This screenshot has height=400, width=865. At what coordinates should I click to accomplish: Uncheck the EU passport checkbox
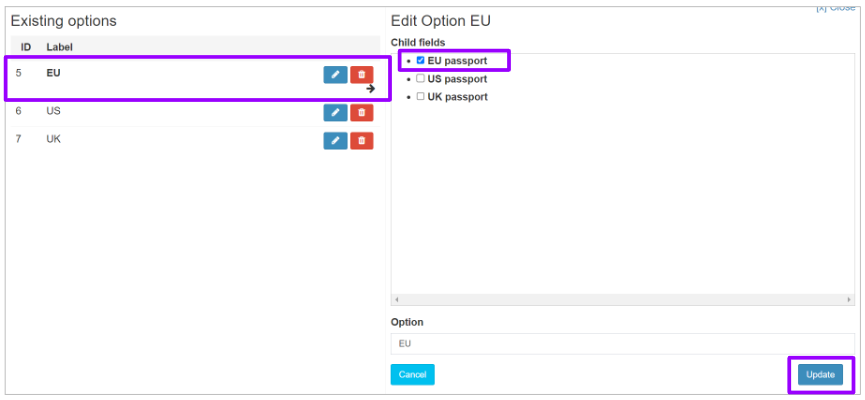click(x=420, y=60)
